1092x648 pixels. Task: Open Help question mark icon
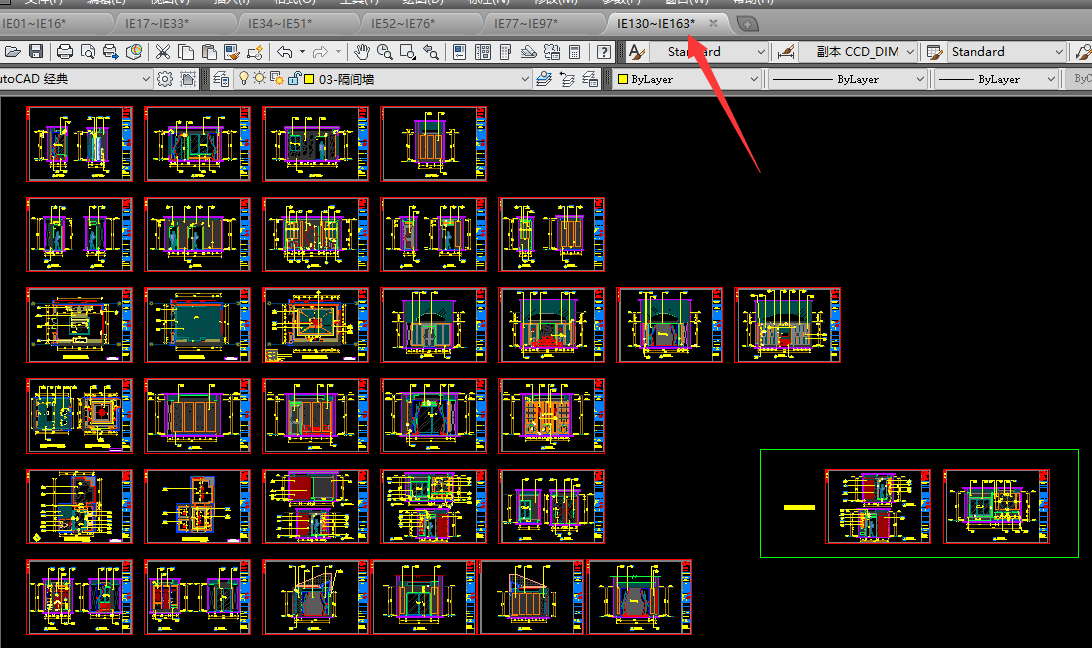(x=604, y=52)
